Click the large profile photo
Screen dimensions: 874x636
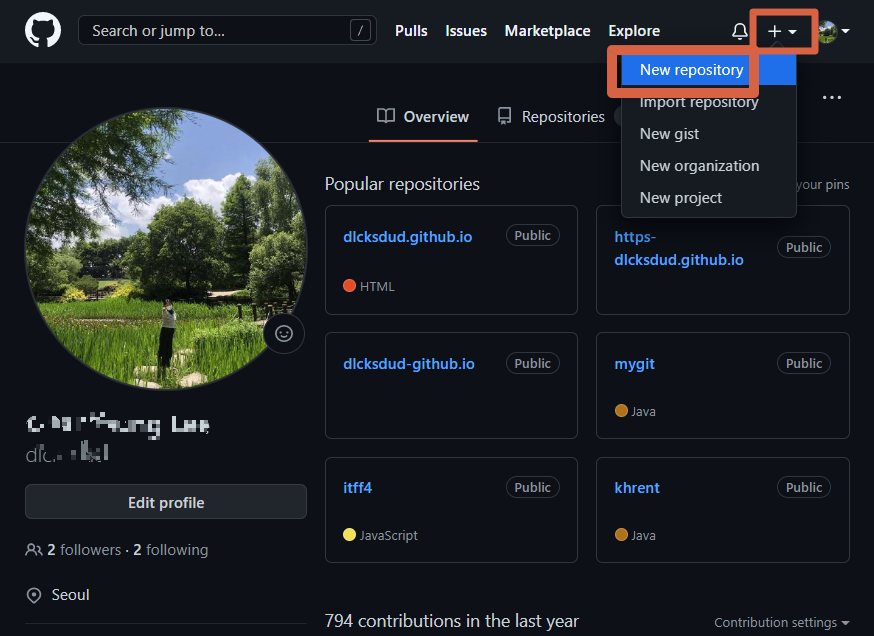(166, 249)
